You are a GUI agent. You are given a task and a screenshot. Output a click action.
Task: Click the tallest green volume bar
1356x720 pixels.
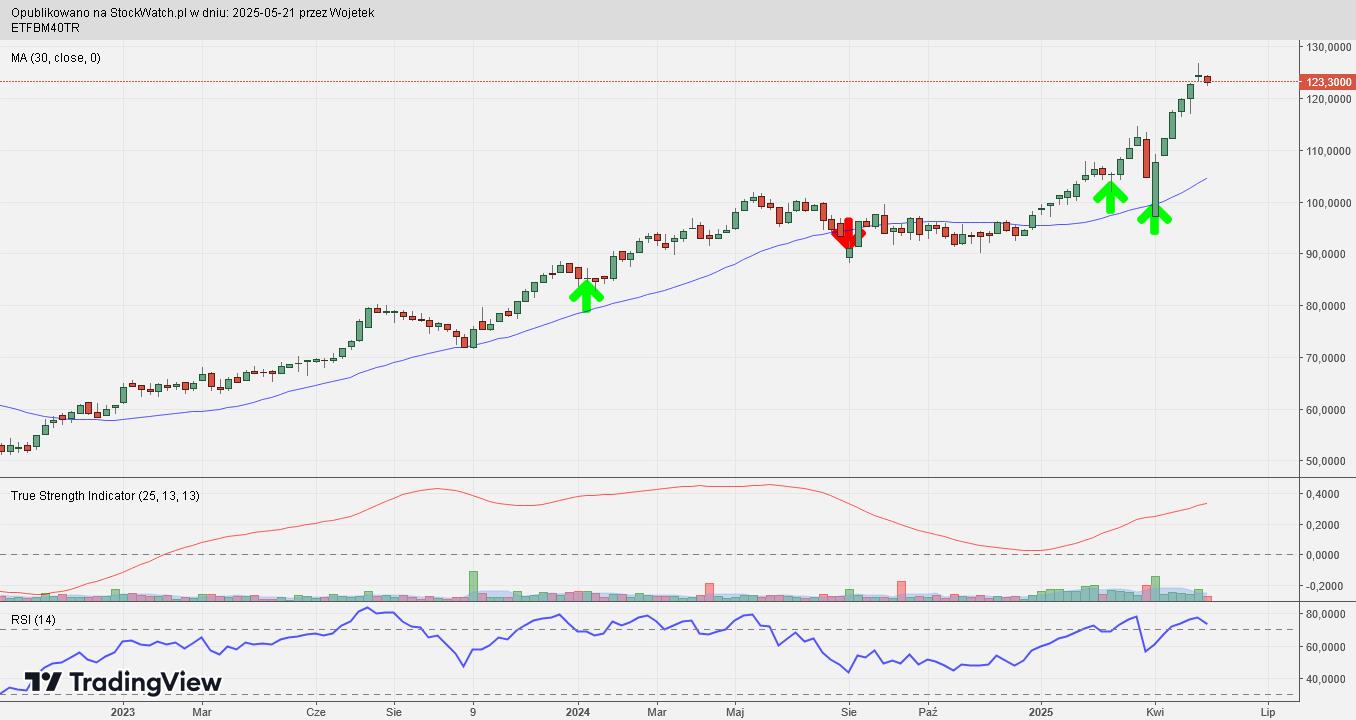click(x=473, y=586)
